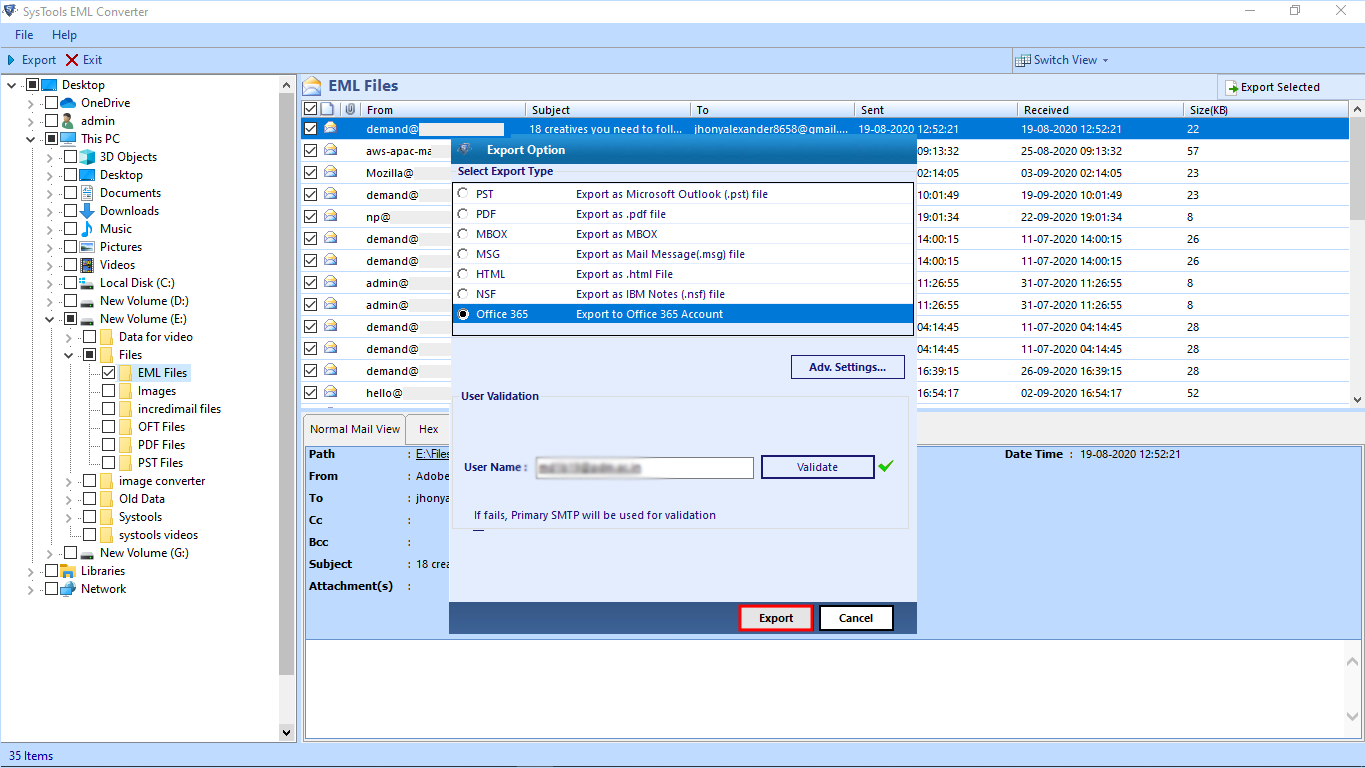The height and width of the screenshot is (768, 1366).
Task: Click the Downloads arrow icon
Action: pyautogui.click(x=87, y=211)
